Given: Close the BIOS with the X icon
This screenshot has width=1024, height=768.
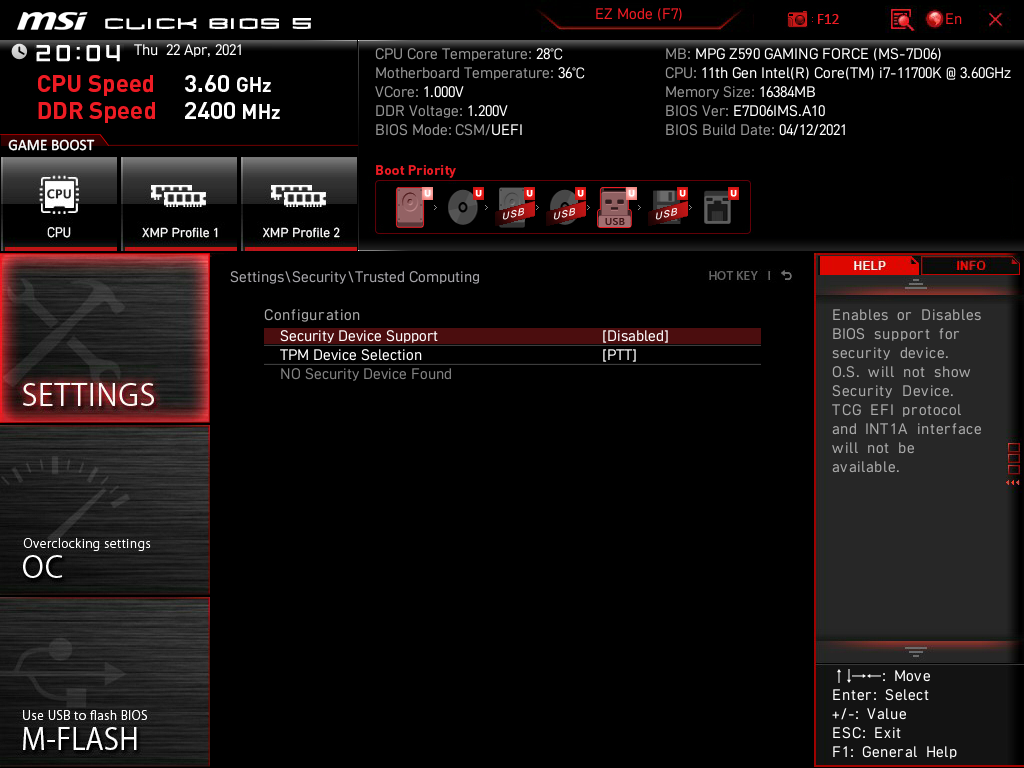Looking at the screenshot, I should click(995, 20).
